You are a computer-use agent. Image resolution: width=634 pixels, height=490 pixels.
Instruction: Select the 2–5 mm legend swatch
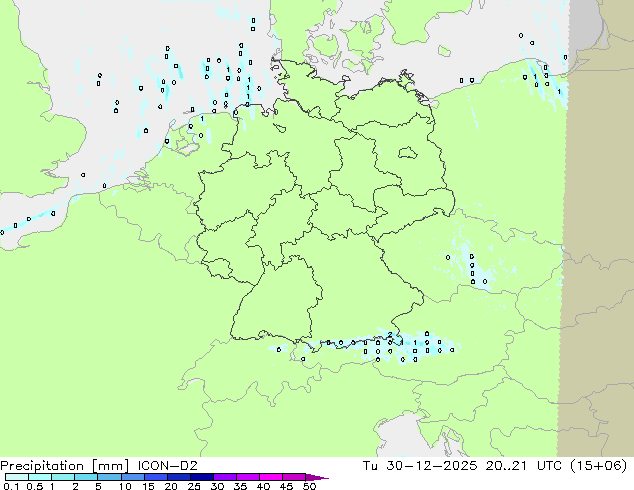pyautogui.click(x=86, y=477)
